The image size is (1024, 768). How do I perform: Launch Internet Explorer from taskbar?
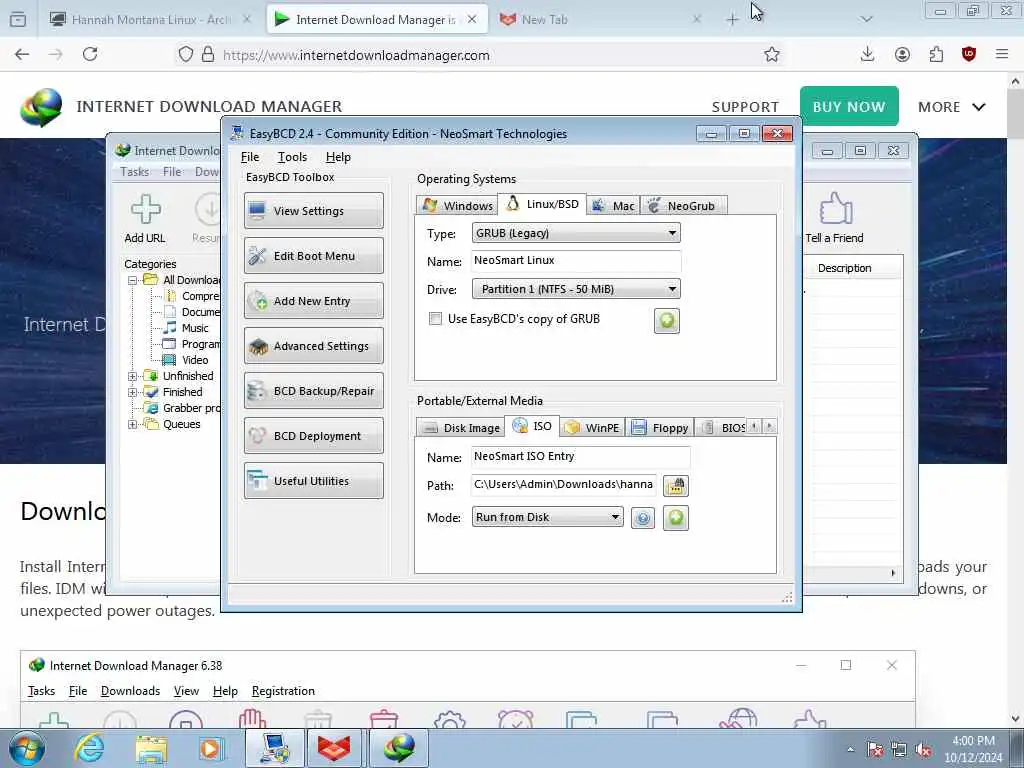click(x=89, y=748)
